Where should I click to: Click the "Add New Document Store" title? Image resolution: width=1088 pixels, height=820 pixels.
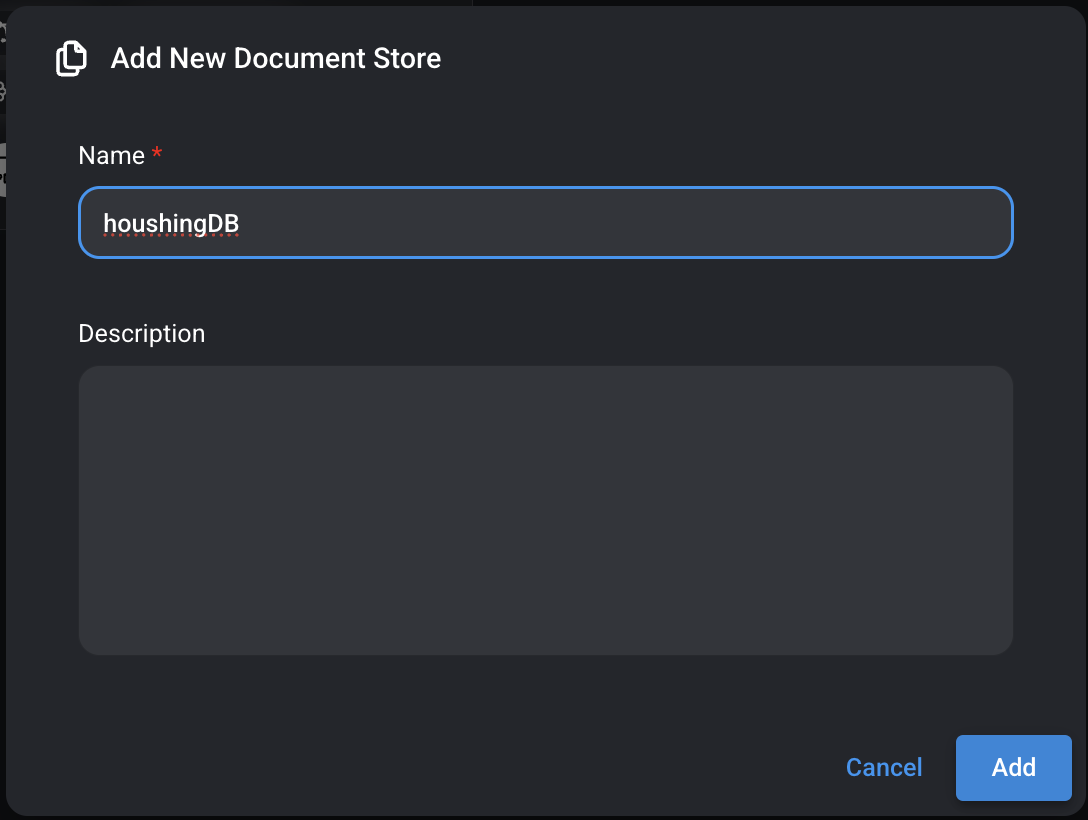tap(276, 59)
